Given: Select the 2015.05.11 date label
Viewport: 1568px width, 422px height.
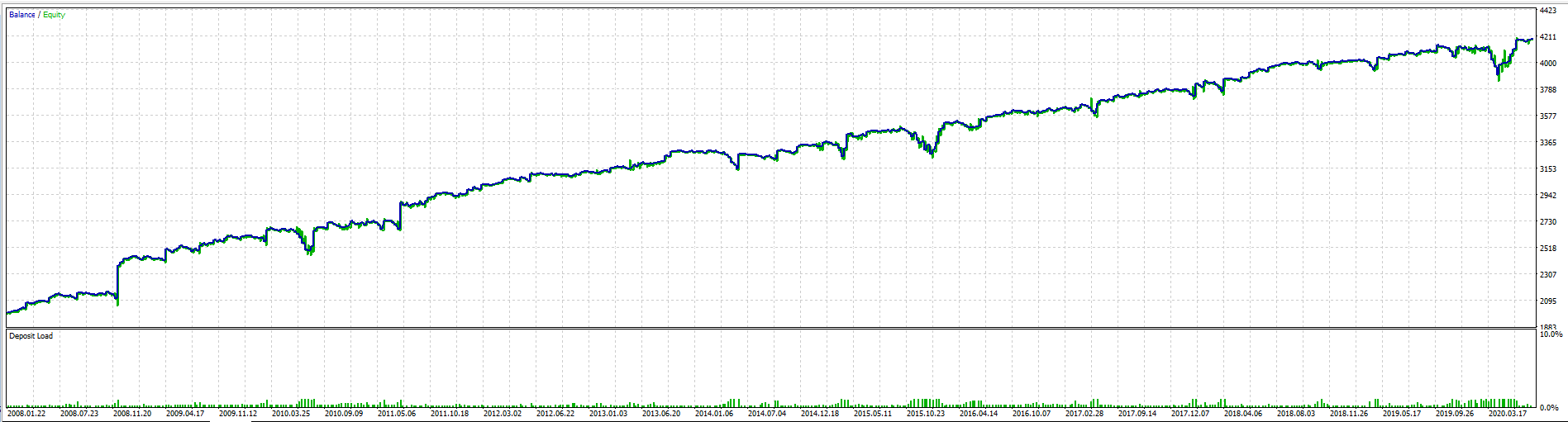Looking at the screenshot, I should [x=873, y=414].
